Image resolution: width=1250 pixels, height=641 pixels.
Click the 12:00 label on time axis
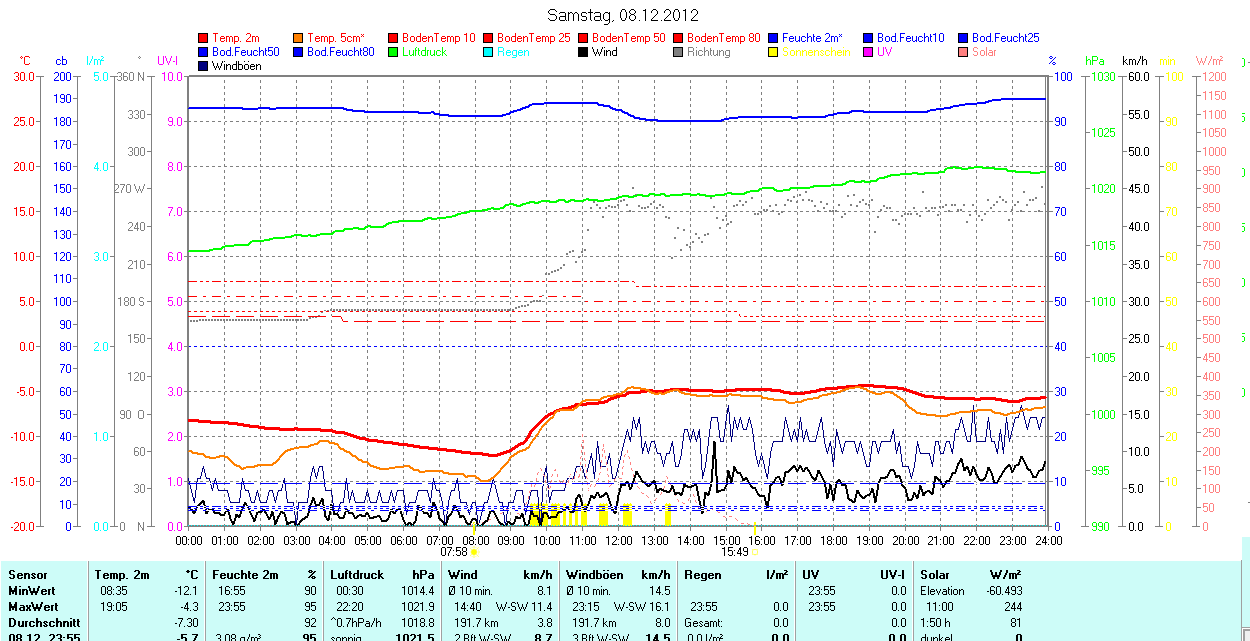pyautogui.click(x=618, y=540)
